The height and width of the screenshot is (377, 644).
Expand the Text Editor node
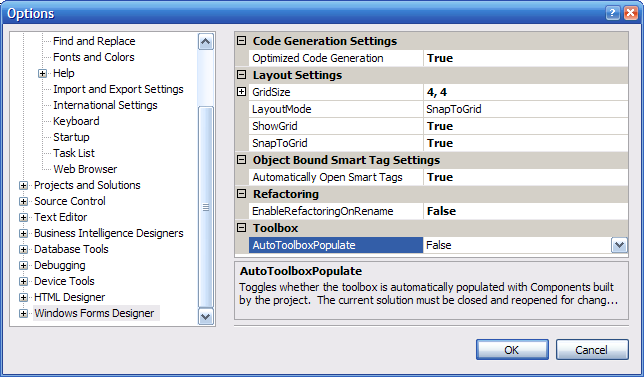23,218
